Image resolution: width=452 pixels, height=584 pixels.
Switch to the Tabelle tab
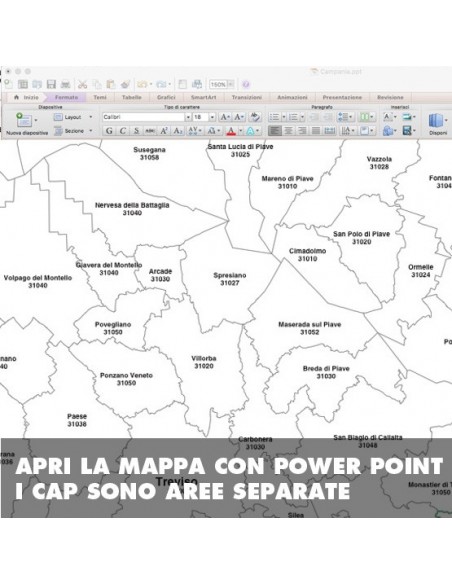tap(131, 97)
